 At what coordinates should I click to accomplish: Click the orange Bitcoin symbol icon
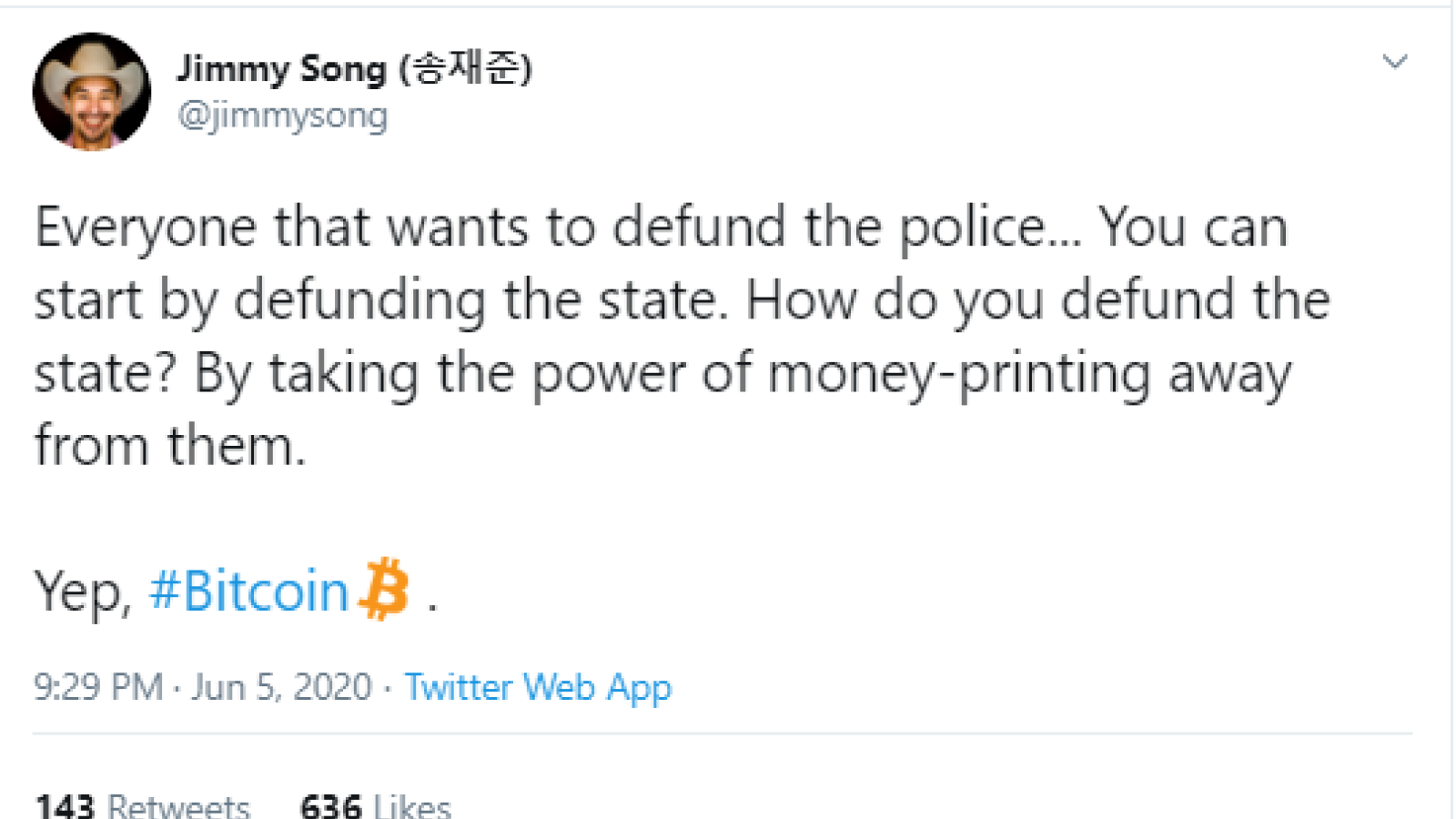tap(384, 589)
